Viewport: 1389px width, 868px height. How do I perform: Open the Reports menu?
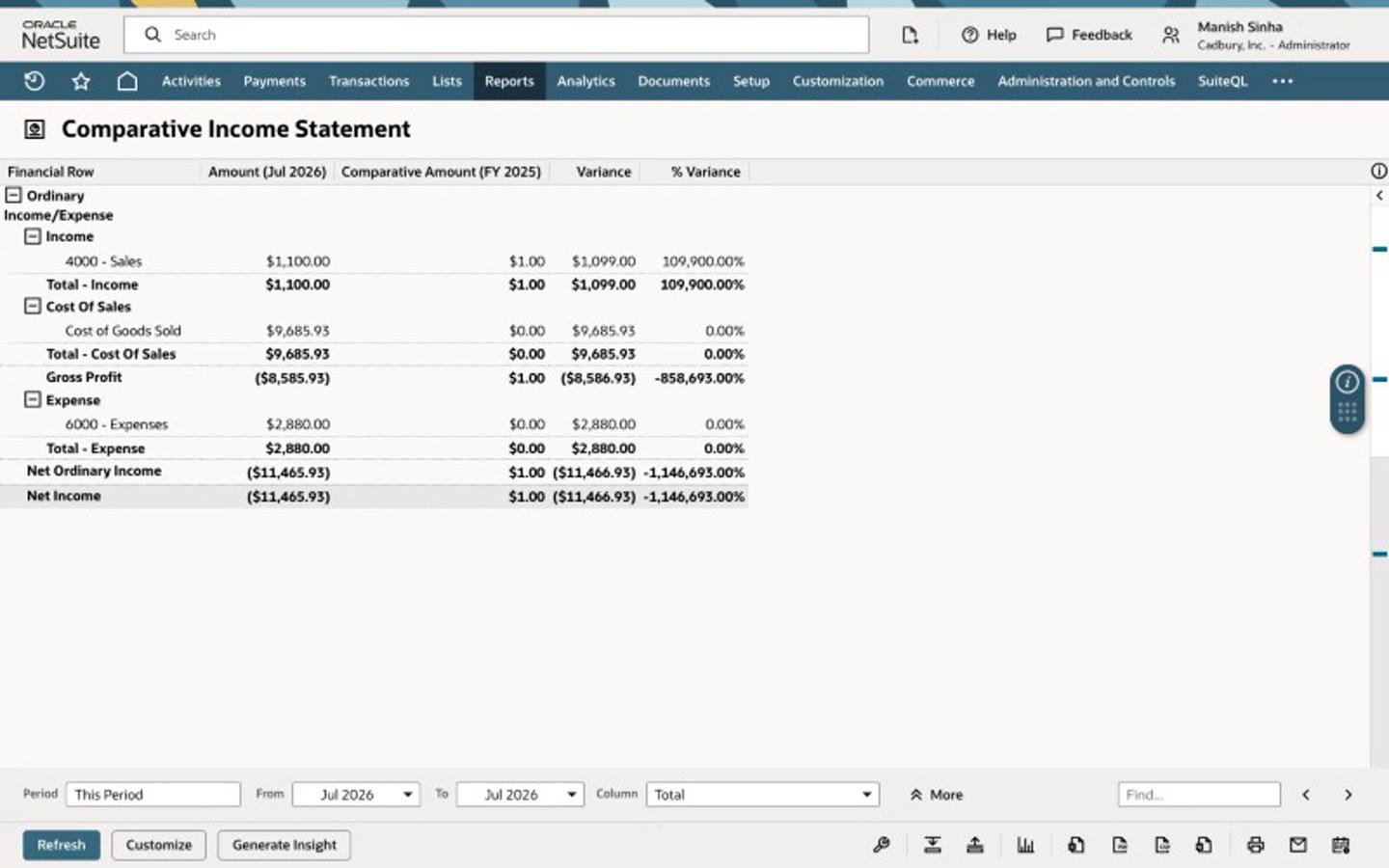coord(509,81)
